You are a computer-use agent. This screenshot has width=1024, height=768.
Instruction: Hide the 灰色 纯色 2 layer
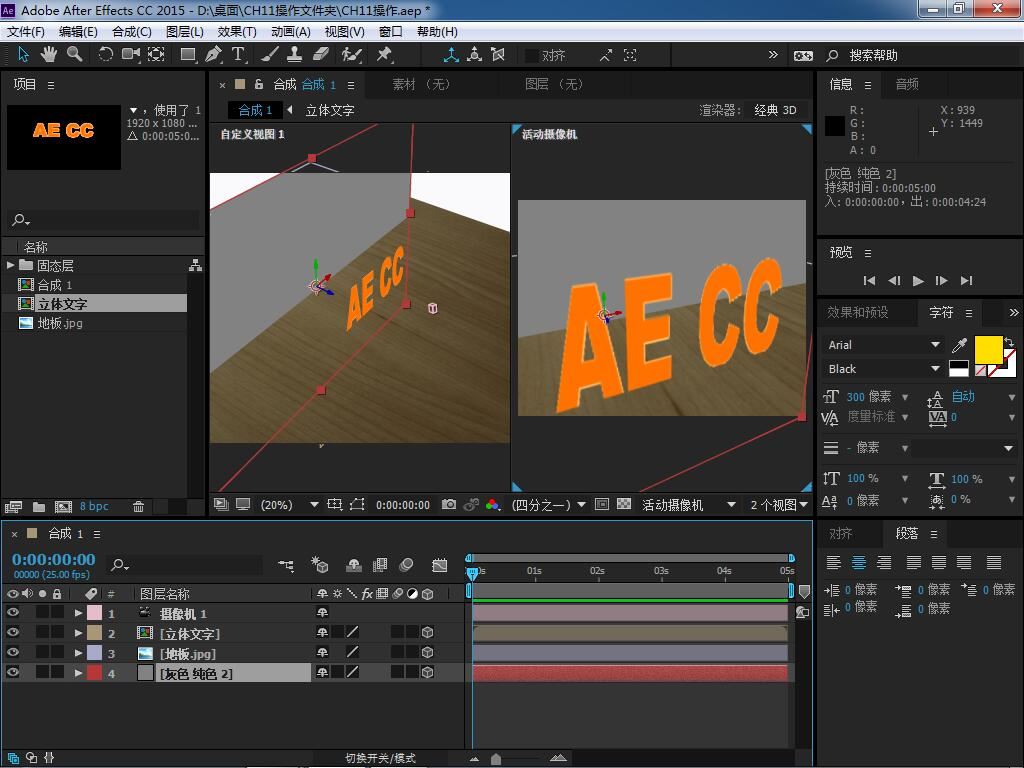(12, 671)
